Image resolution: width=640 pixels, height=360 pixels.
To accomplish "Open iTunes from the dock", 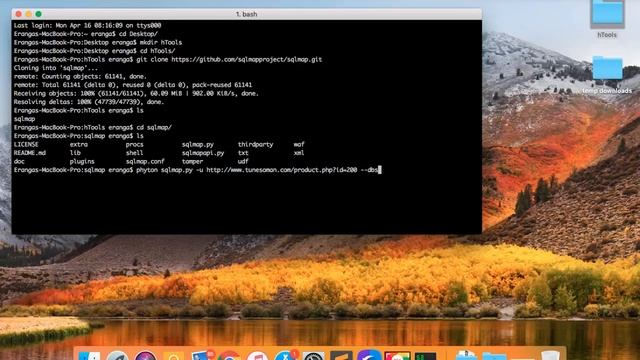I will coord(257,356).
